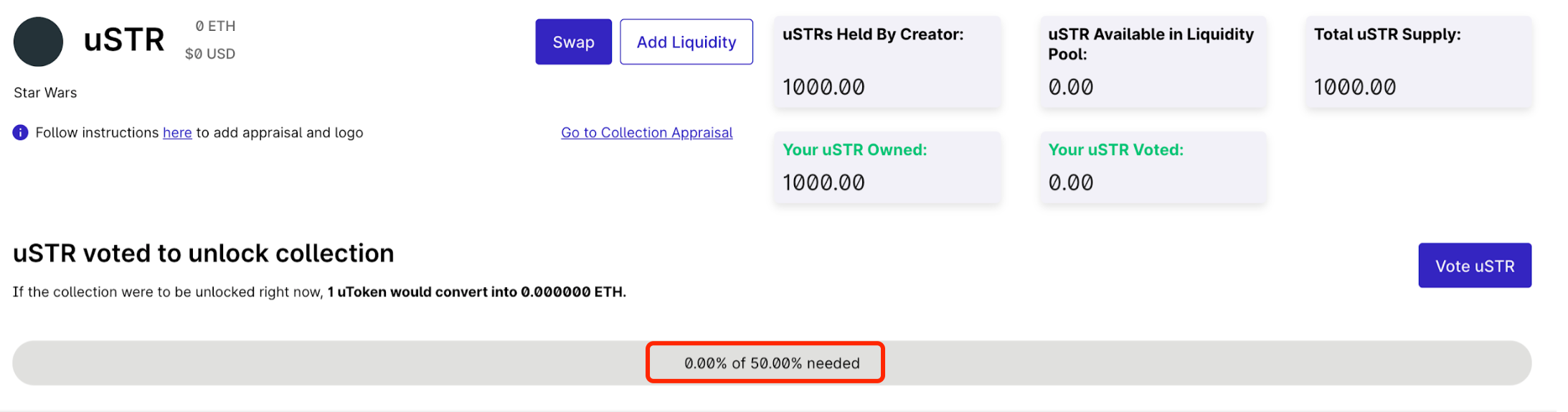The image size is (1568, 412).
Task: Open the Go to Collection Appraisal link
Action: point(646,133)
